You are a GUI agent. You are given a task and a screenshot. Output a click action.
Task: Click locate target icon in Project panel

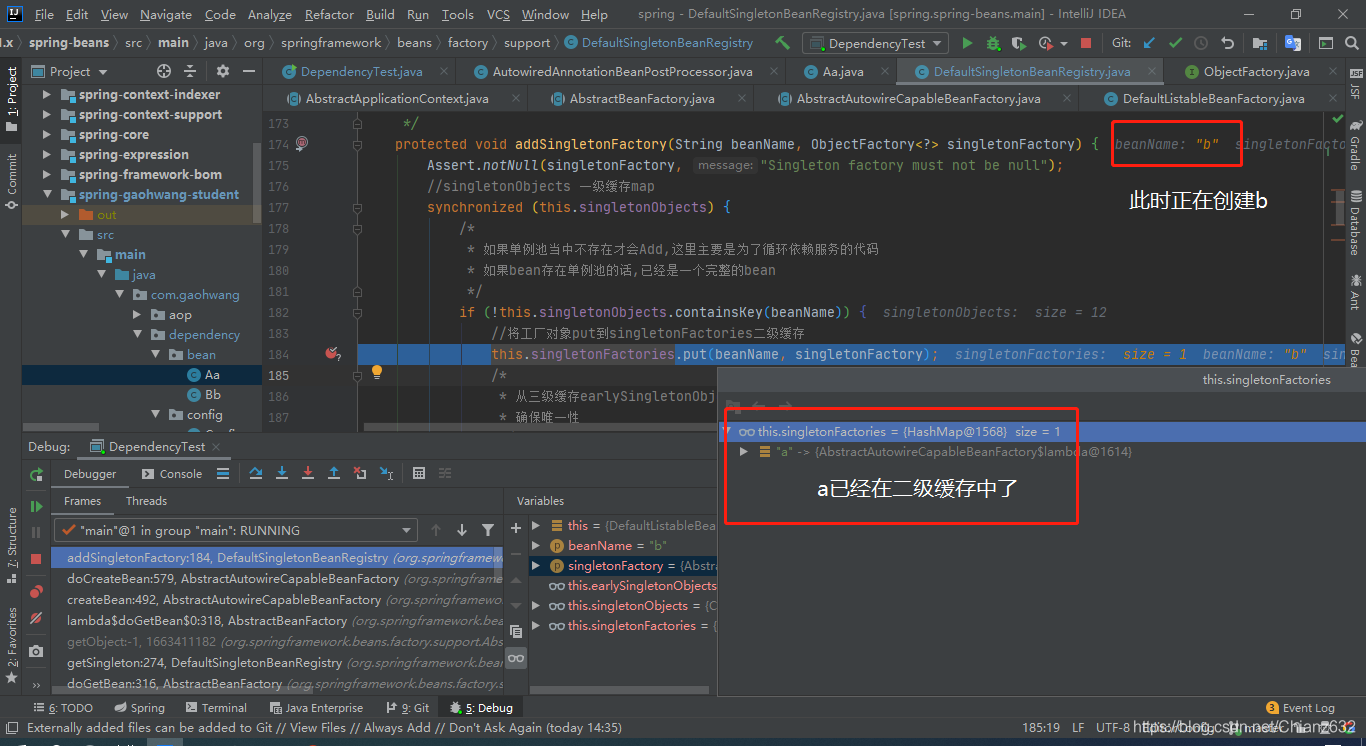click(164, 71)
